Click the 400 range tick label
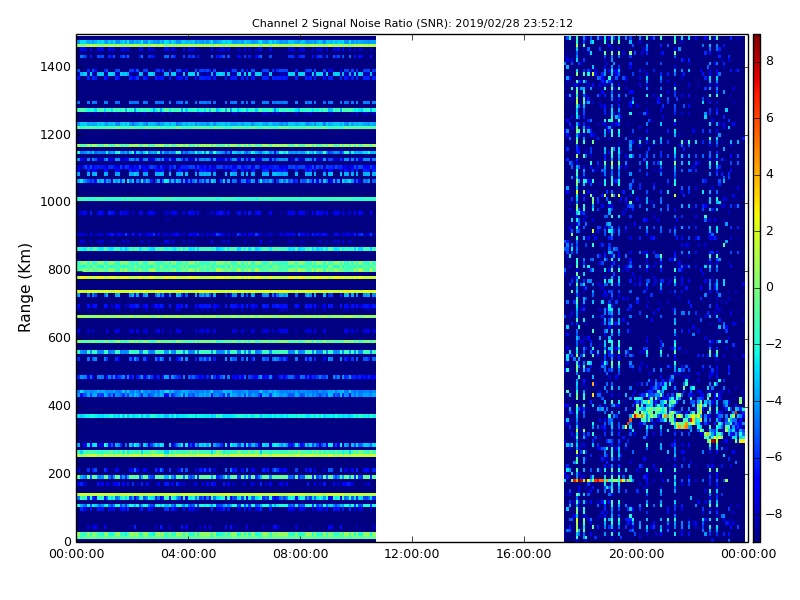This screenshot has width=800, height=600. coord(59,406)
